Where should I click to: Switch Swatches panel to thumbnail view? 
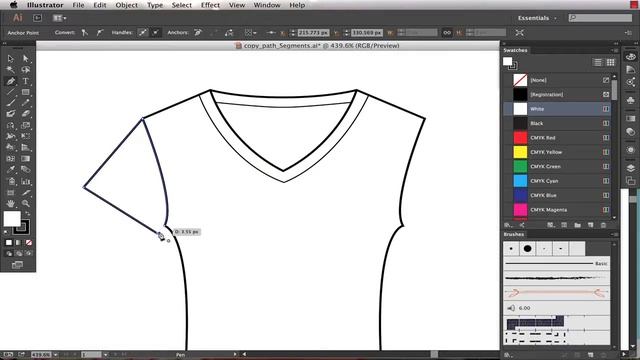coord(610,62)
